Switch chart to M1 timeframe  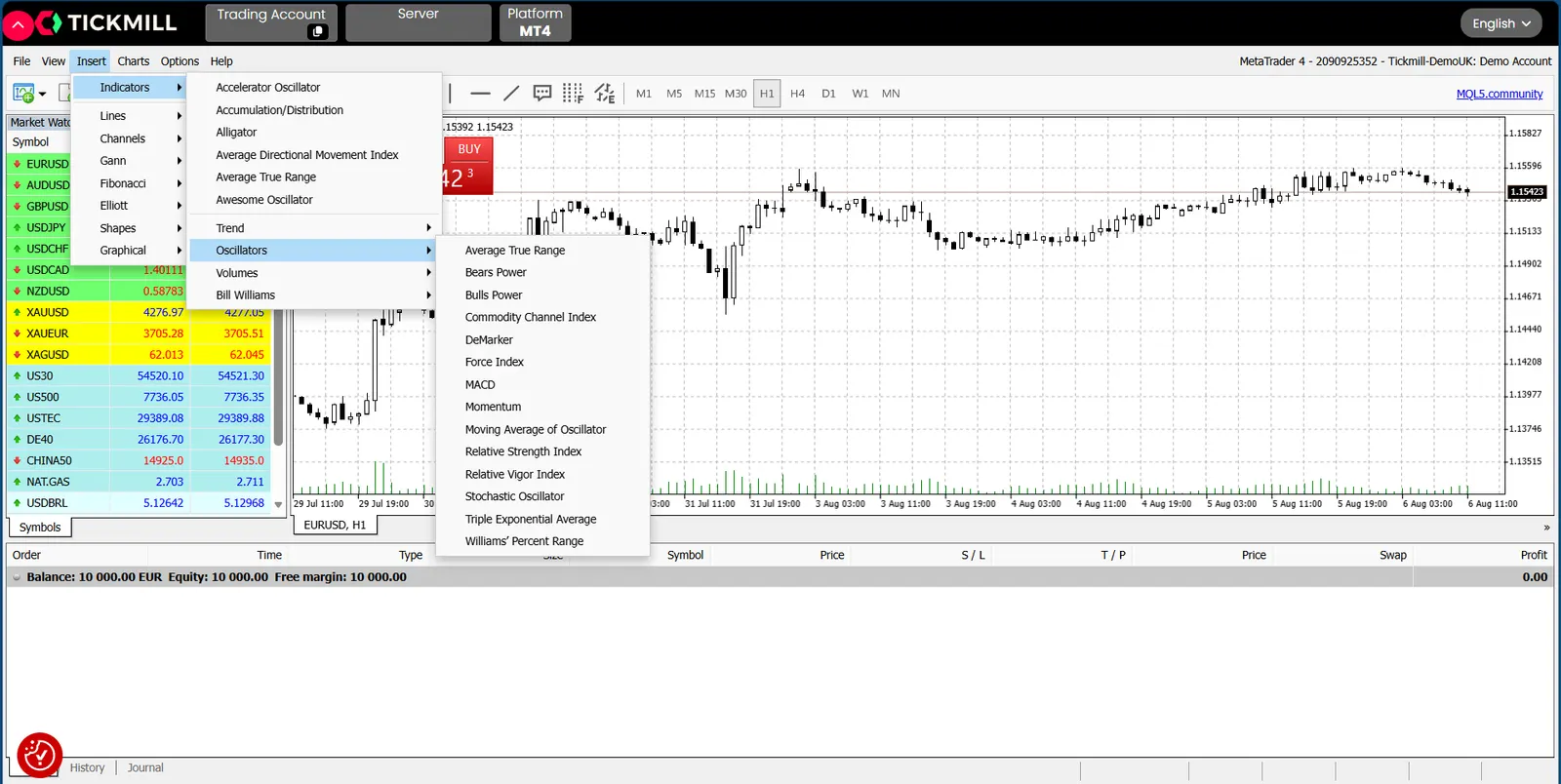pos(644,94)
